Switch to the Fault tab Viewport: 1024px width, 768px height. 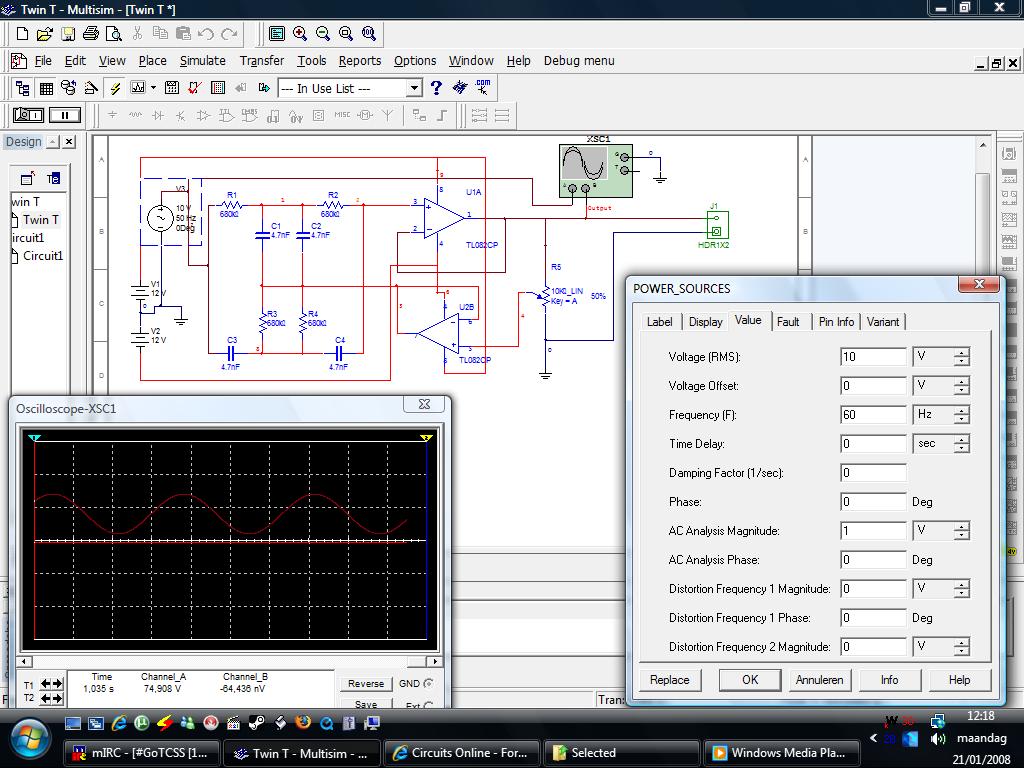(x=788, y=321)
